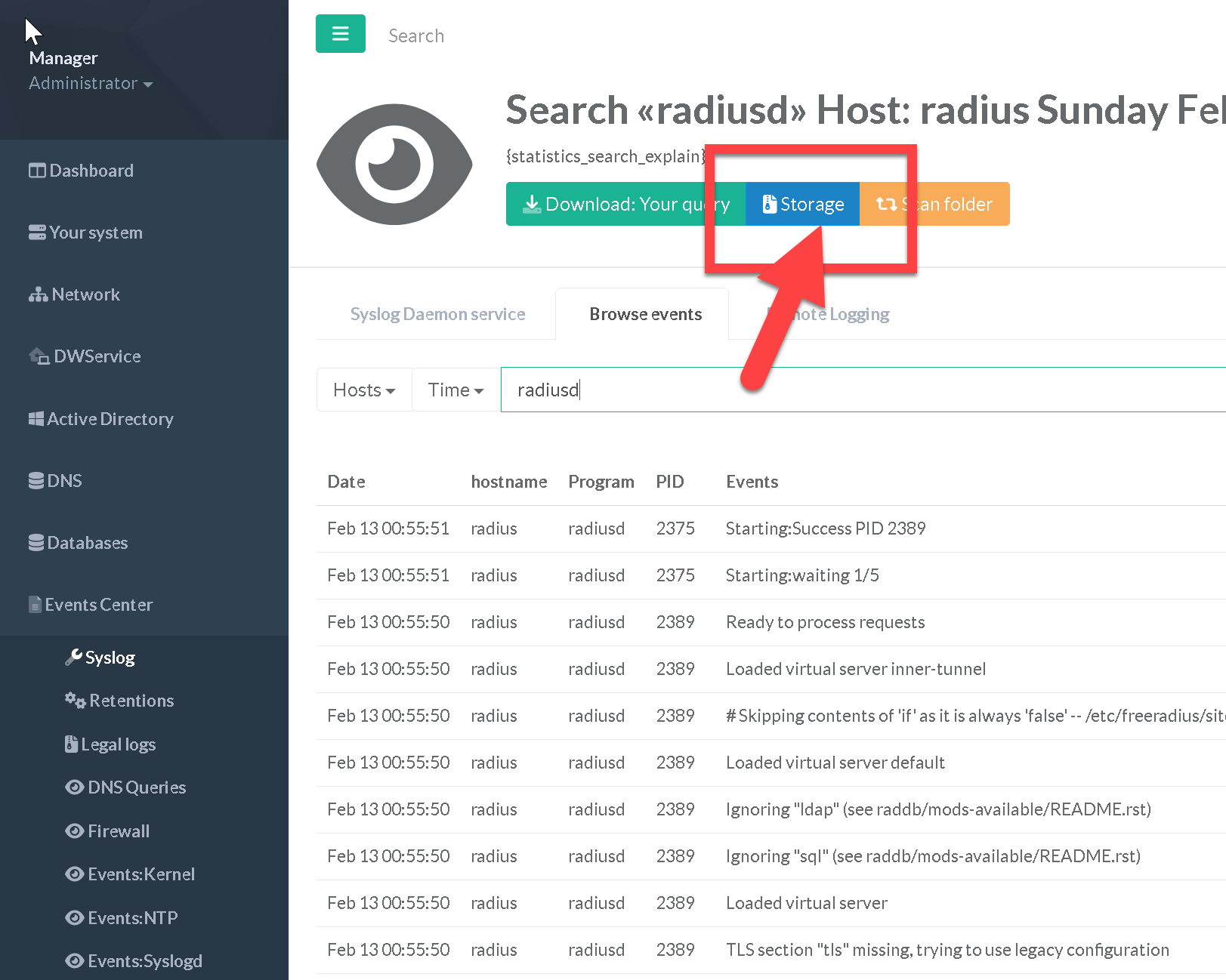Collapse the Events Center menu
The width and height of the screenshot is (1226, 980).
[x=91, y=605]
